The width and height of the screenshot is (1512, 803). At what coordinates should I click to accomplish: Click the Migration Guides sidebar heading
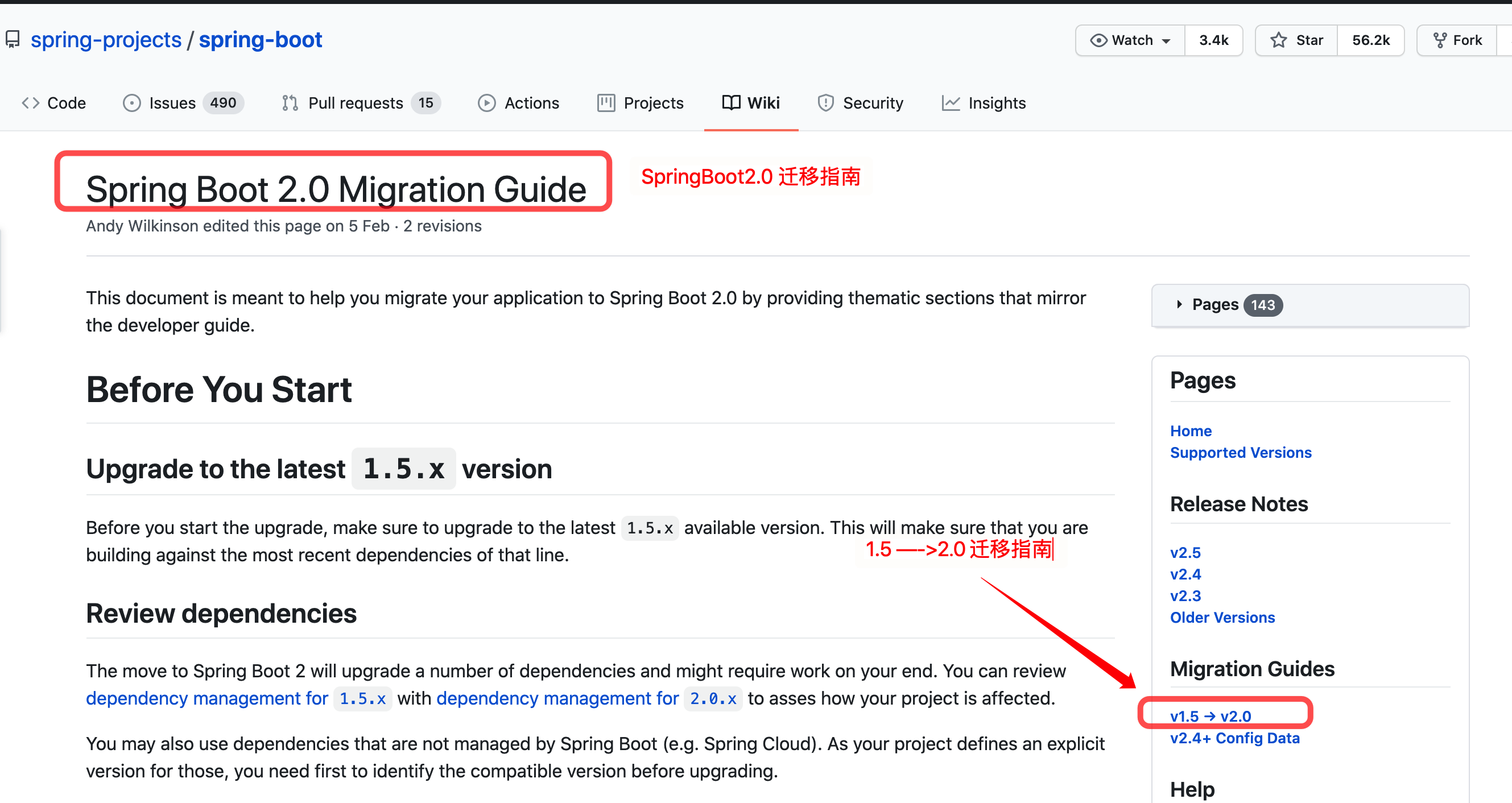[1252, 670]
